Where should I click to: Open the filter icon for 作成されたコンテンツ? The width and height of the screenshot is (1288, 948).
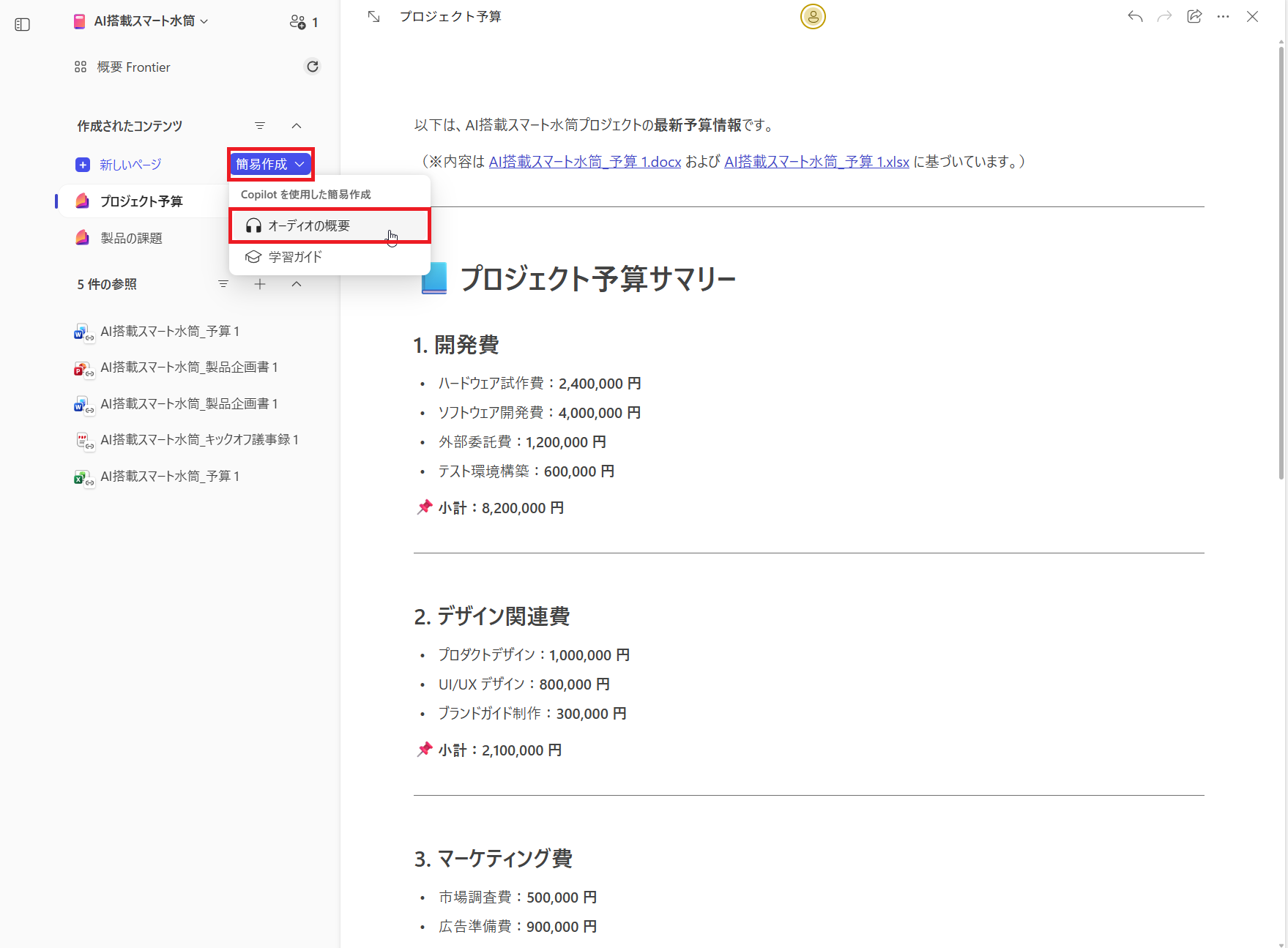[260, 126]
